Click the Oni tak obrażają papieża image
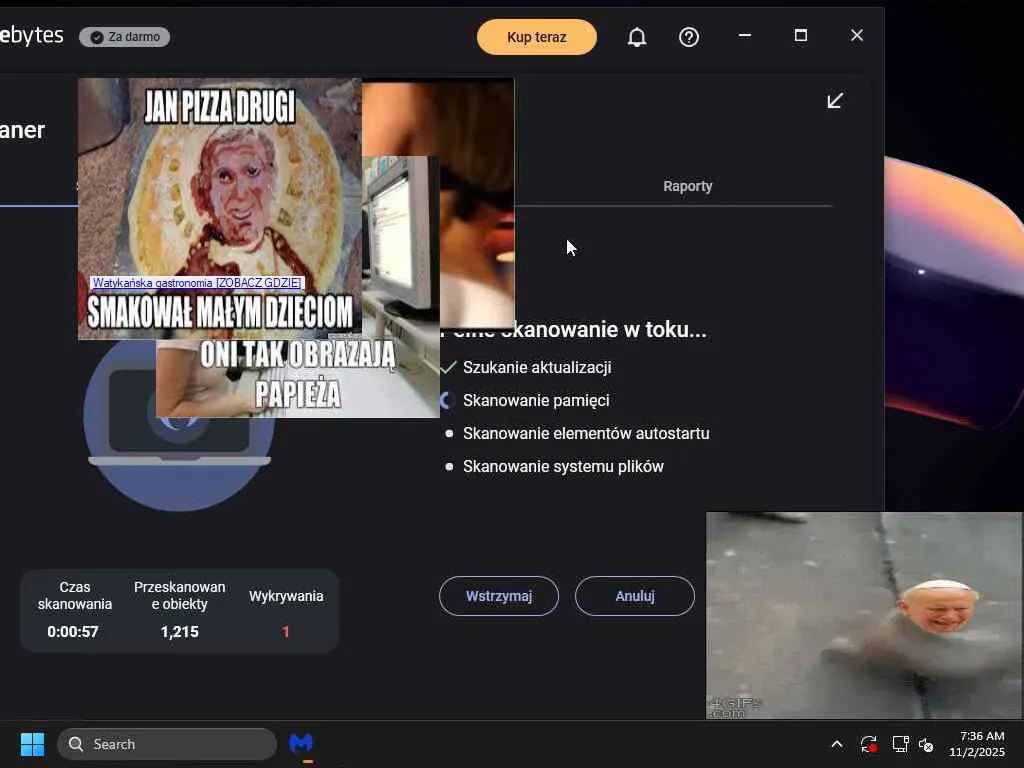Viewport: 1024px width, 768px height. [297, 379]
